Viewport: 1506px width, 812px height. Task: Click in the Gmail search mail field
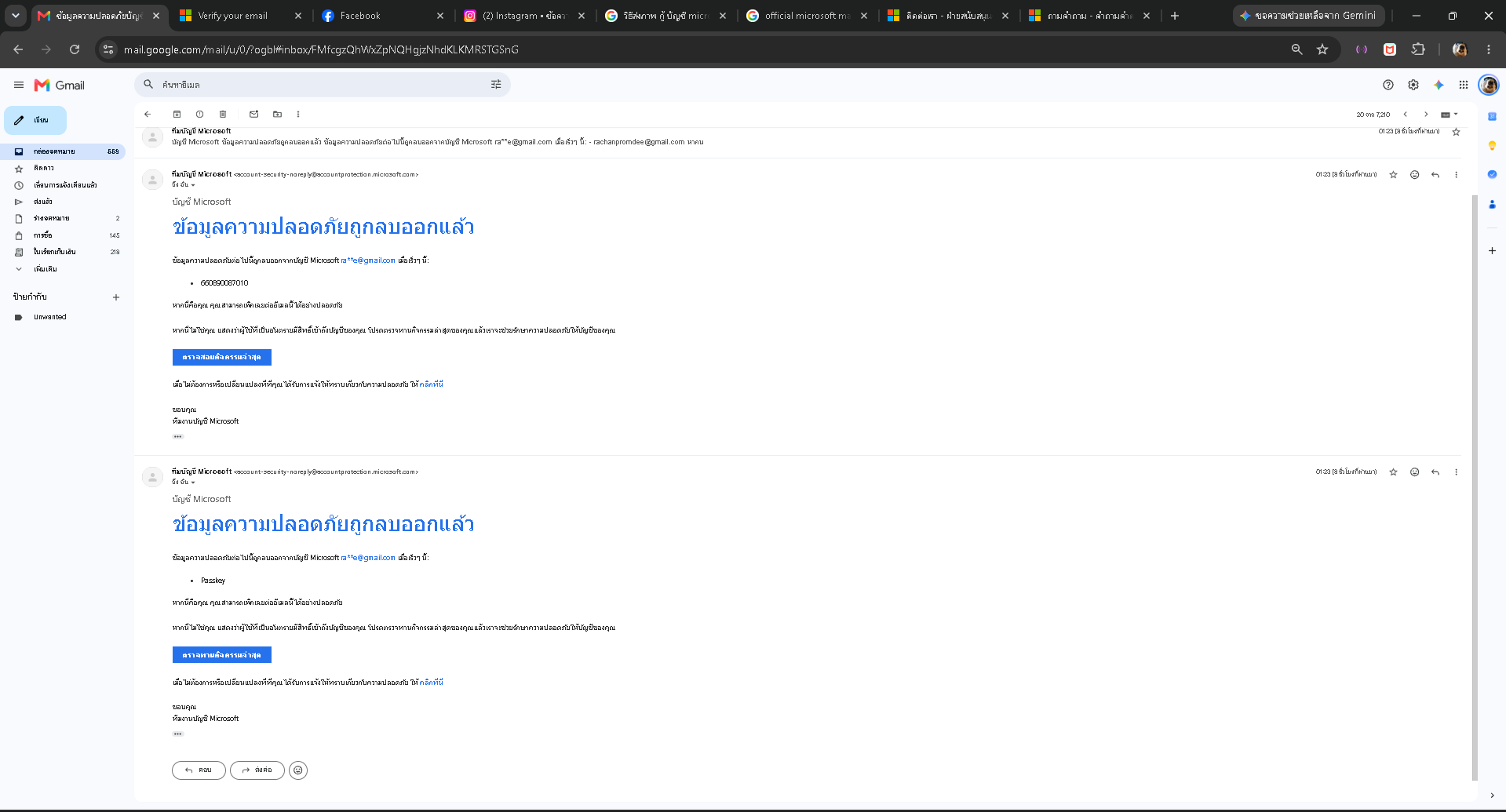point(322,85)
